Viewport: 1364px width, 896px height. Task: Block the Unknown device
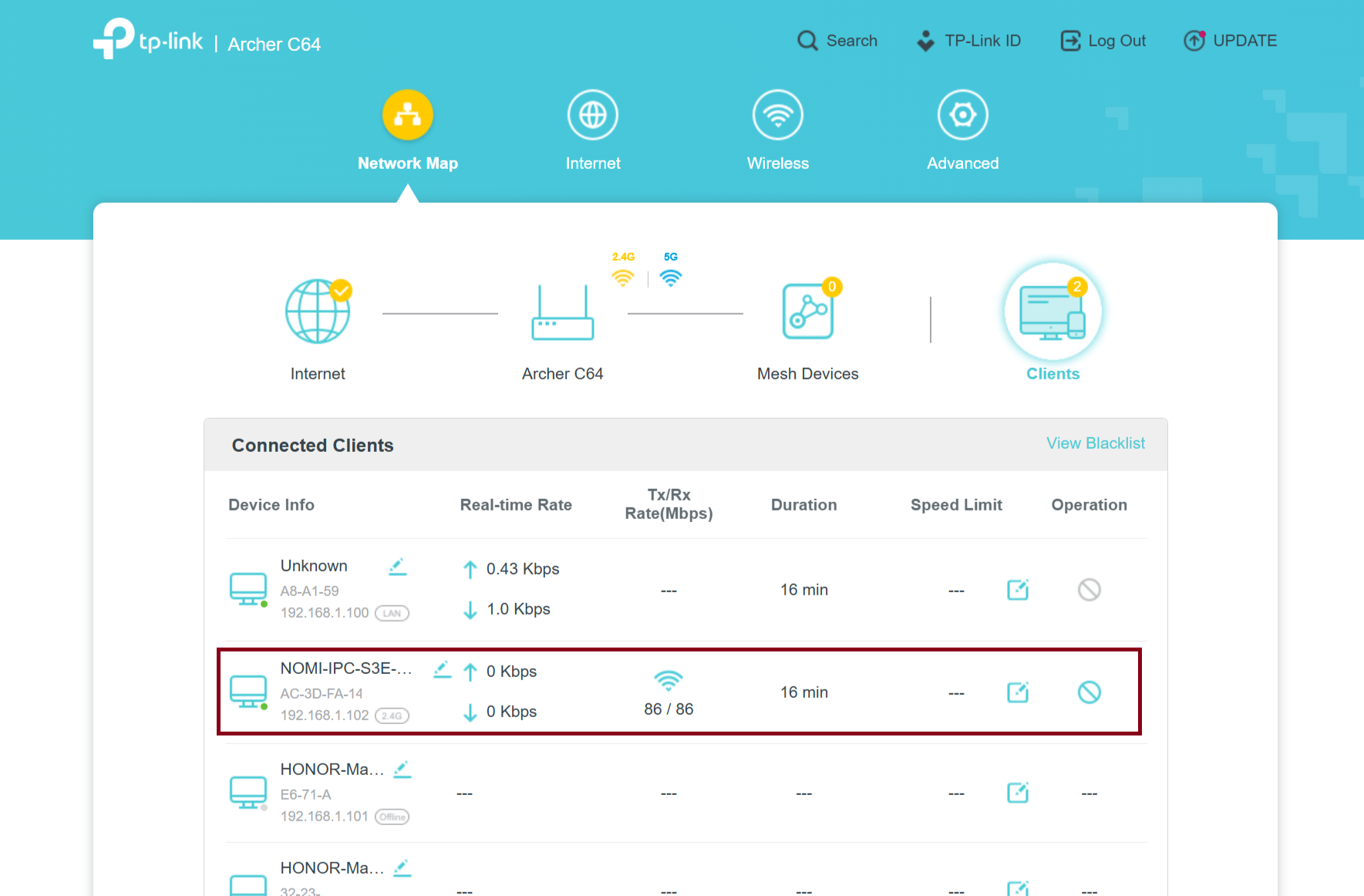(1090, 590)
